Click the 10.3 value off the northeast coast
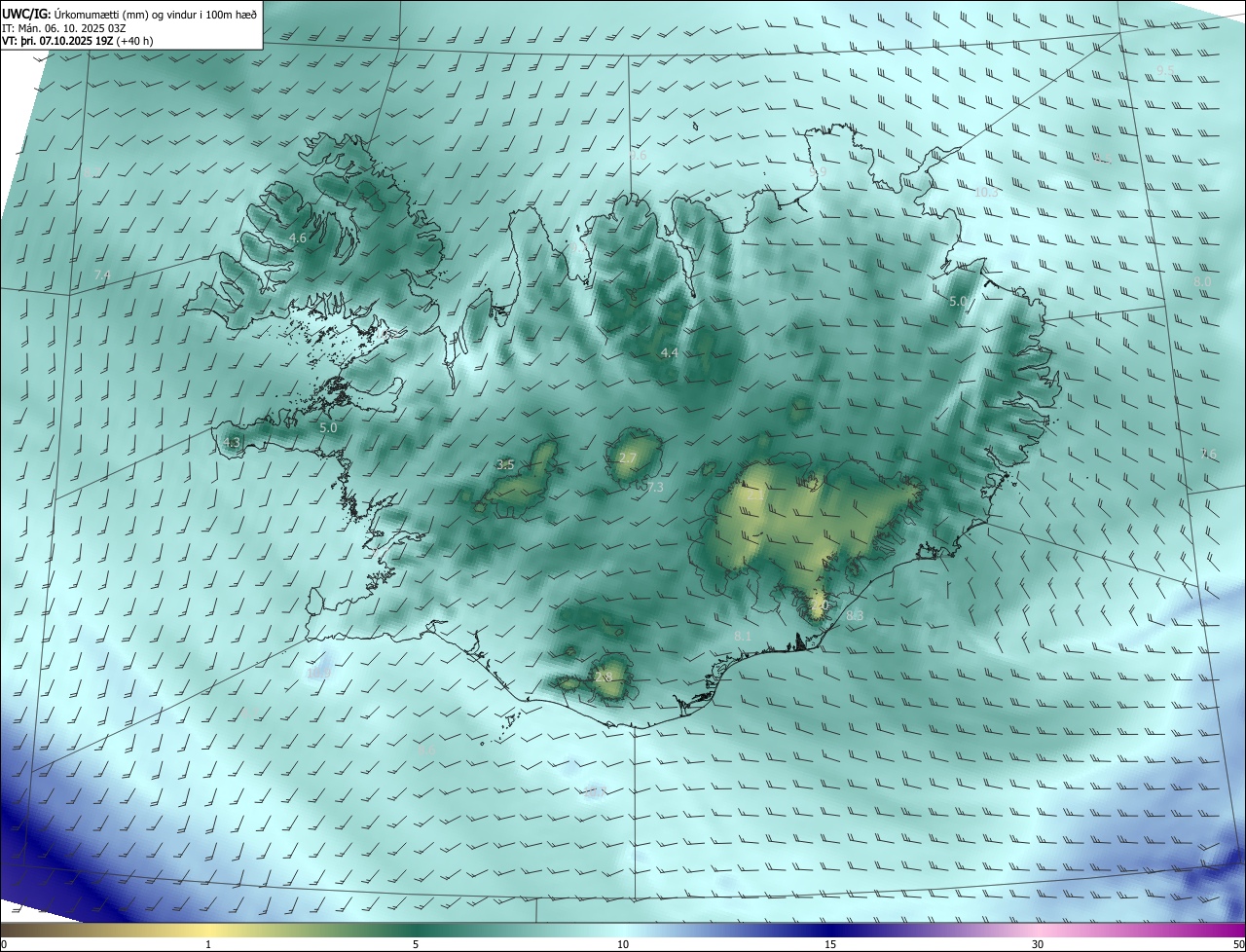This screenshot has width=1246, height=952. point(986,193)
